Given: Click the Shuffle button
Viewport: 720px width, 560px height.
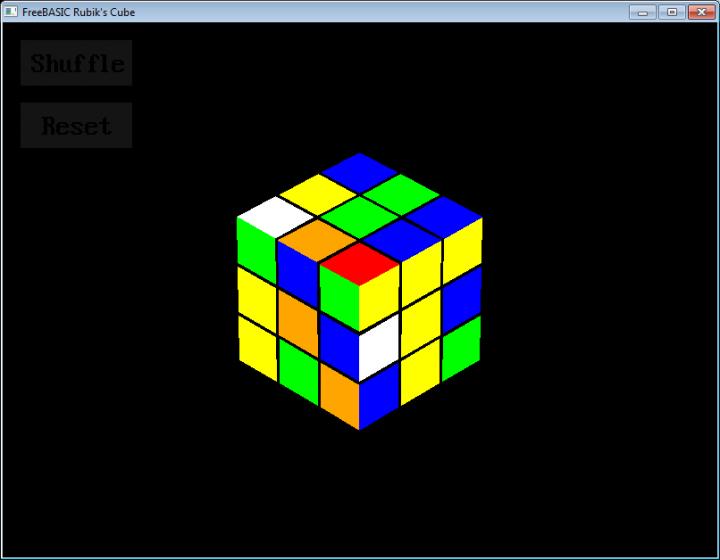Looking at the screenshot, I should [x=76, y=62].
